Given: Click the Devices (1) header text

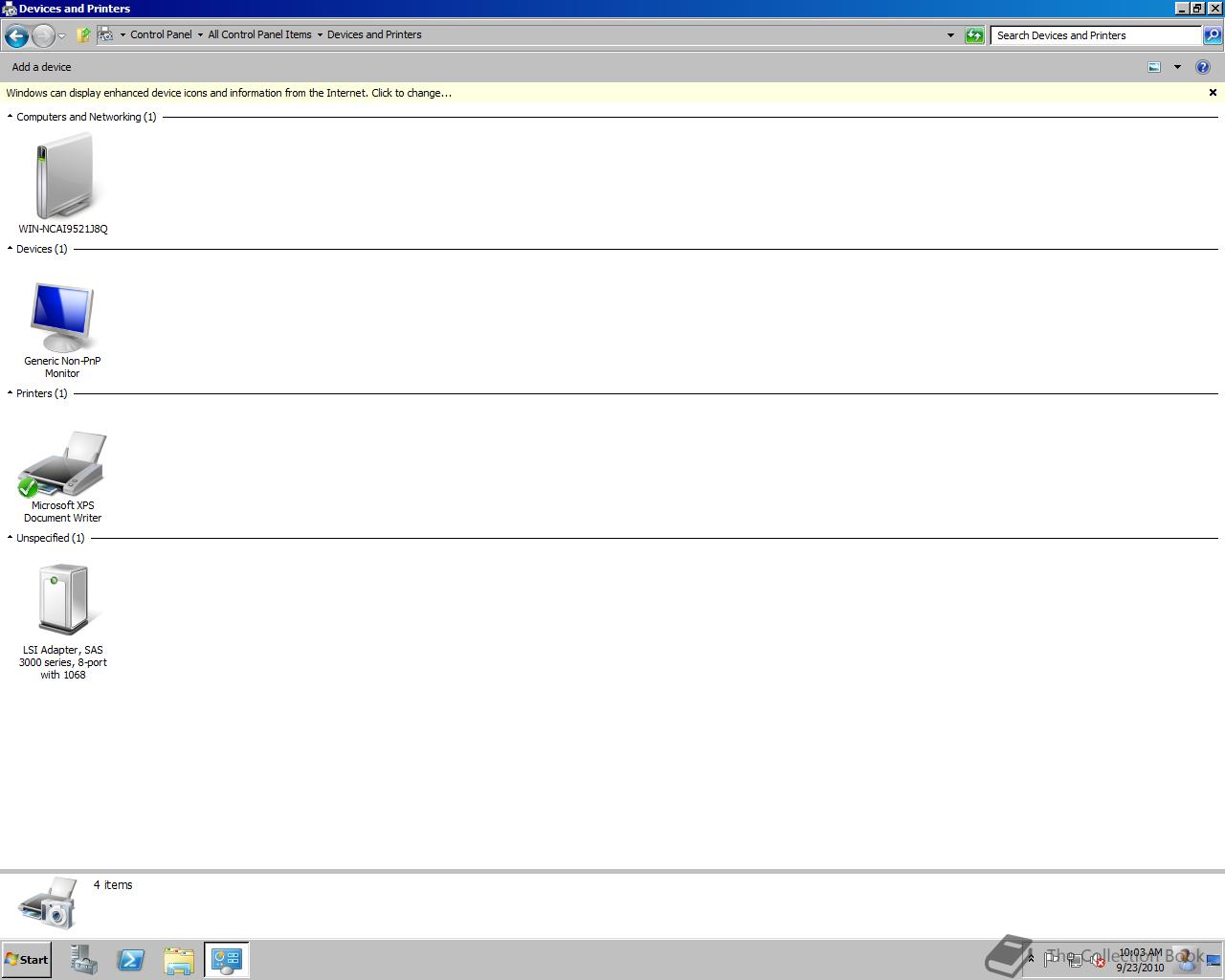Looking at the screenshot, I should pyautogui.click(x=42, y=249).
